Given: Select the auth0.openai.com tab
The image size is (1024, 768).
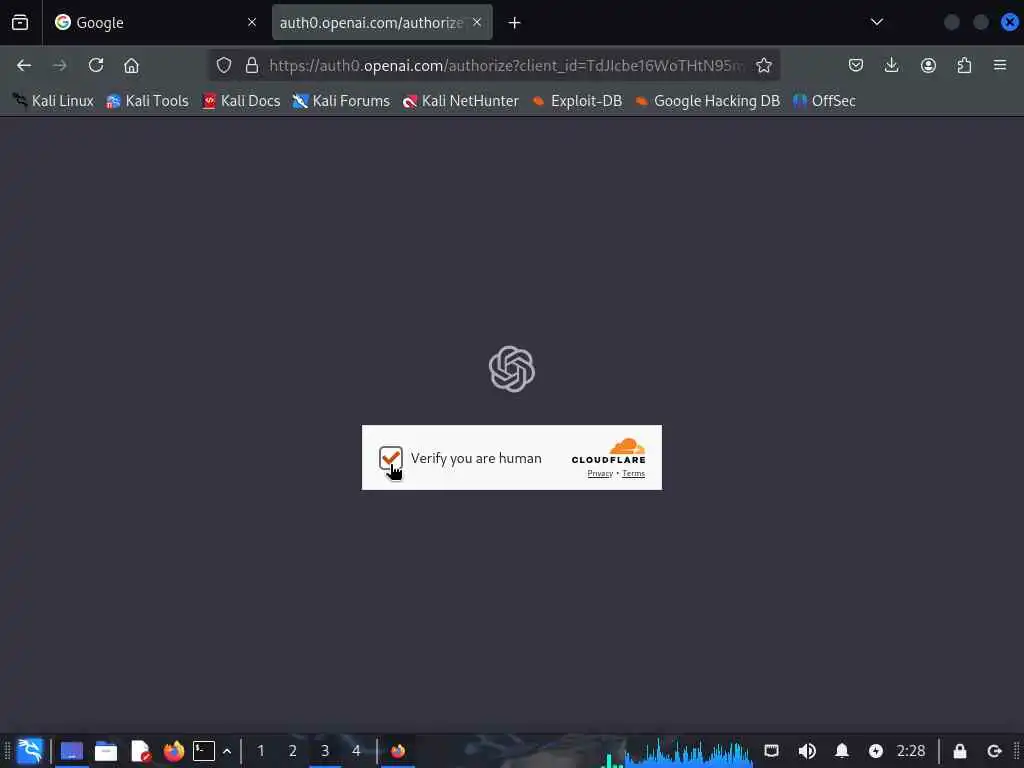Looking at the screenshot, I should point(382,23).
